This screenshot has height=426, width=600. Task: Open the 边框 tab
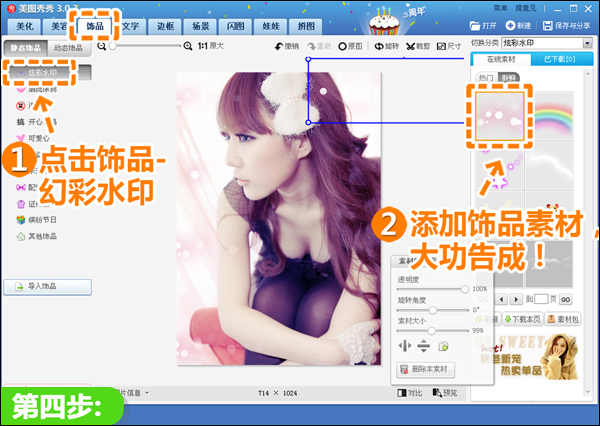(165, 26)
